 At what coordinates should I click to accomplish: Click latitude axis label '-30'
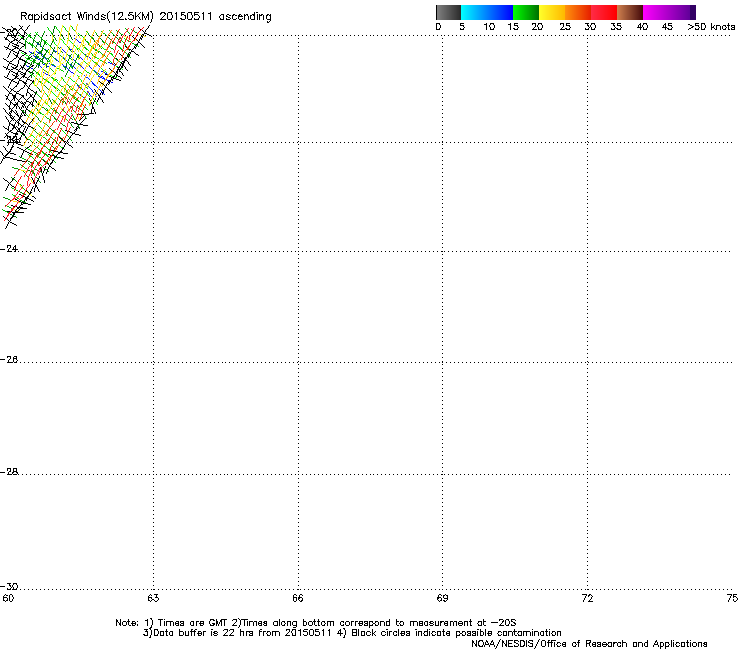[9, 587]
